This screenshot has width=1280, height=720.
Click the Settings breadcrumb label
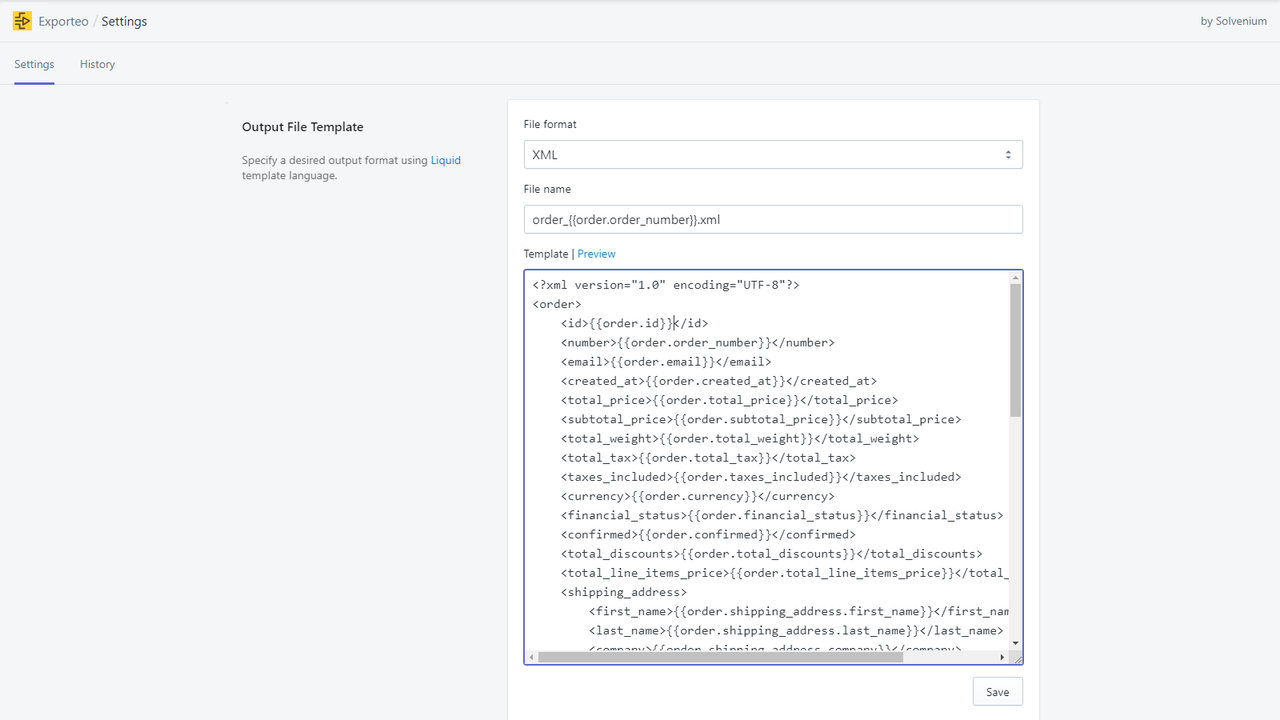point(124,20)
